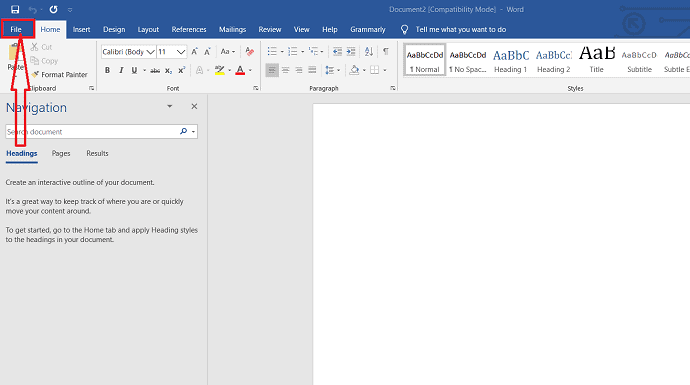Activate the Format Painter
The width and height of the screenshot is (690, 385).
(x=59, y=74)
